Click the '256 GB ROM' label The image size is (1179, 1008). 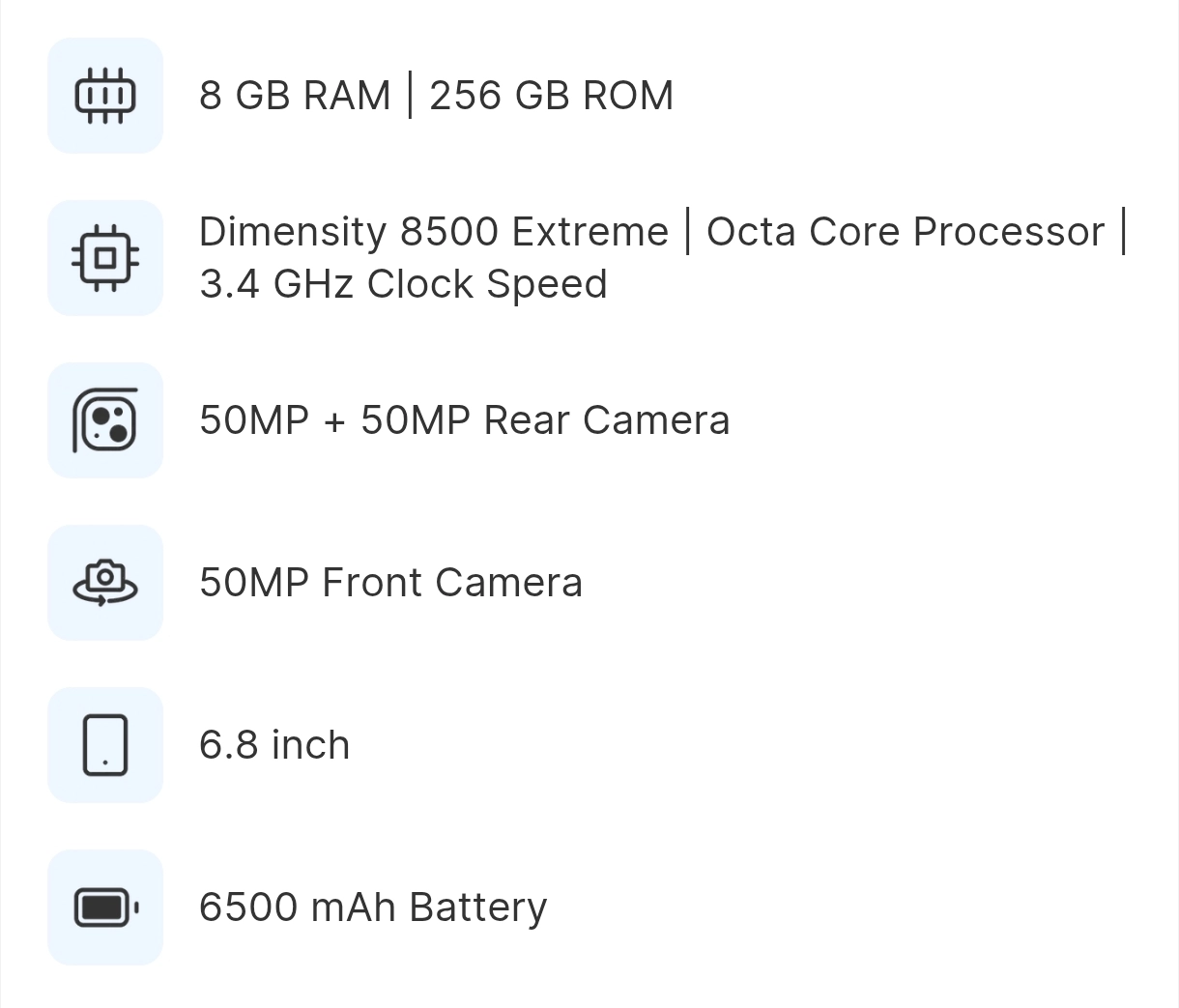(552, 96)
